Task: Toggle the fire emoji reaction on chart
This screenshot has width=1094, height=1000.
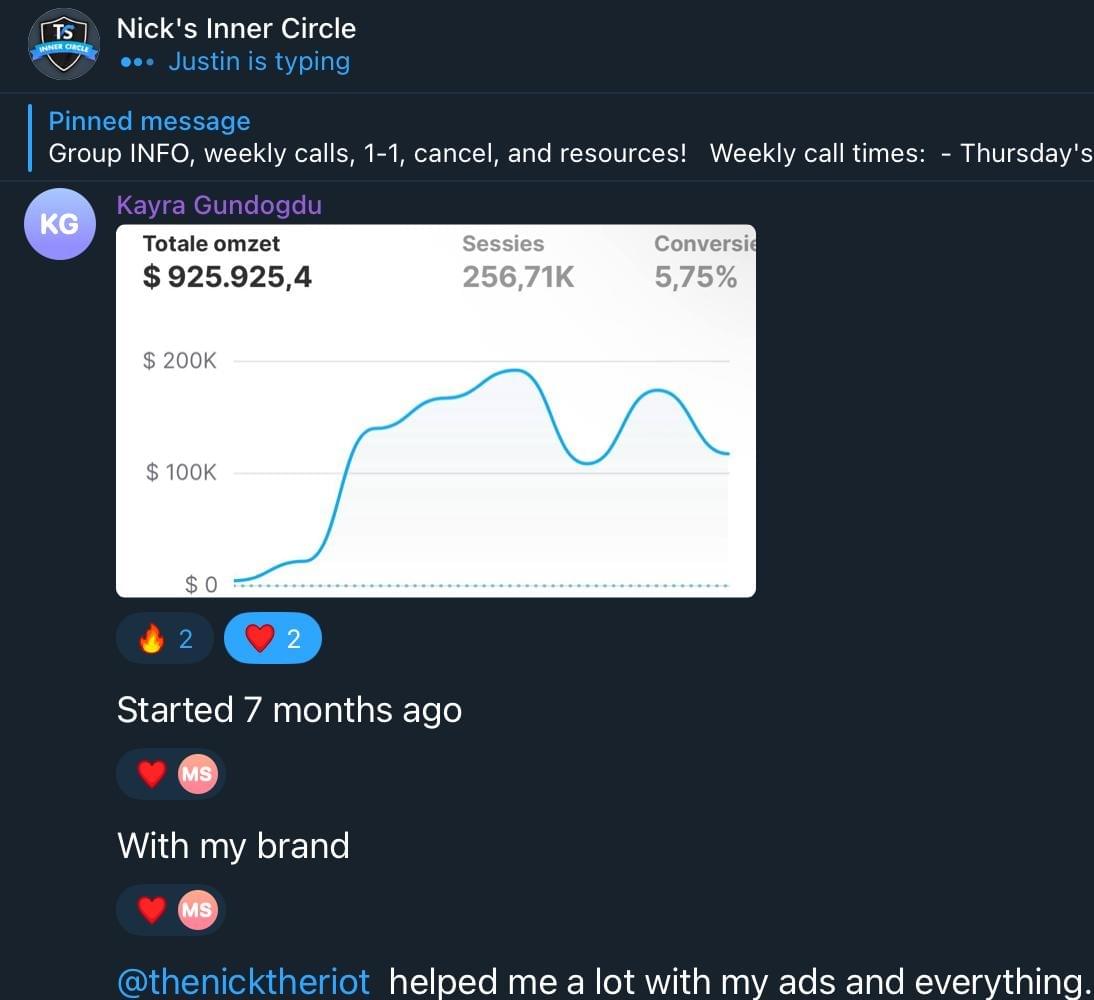Action: [x=165, y=639]
